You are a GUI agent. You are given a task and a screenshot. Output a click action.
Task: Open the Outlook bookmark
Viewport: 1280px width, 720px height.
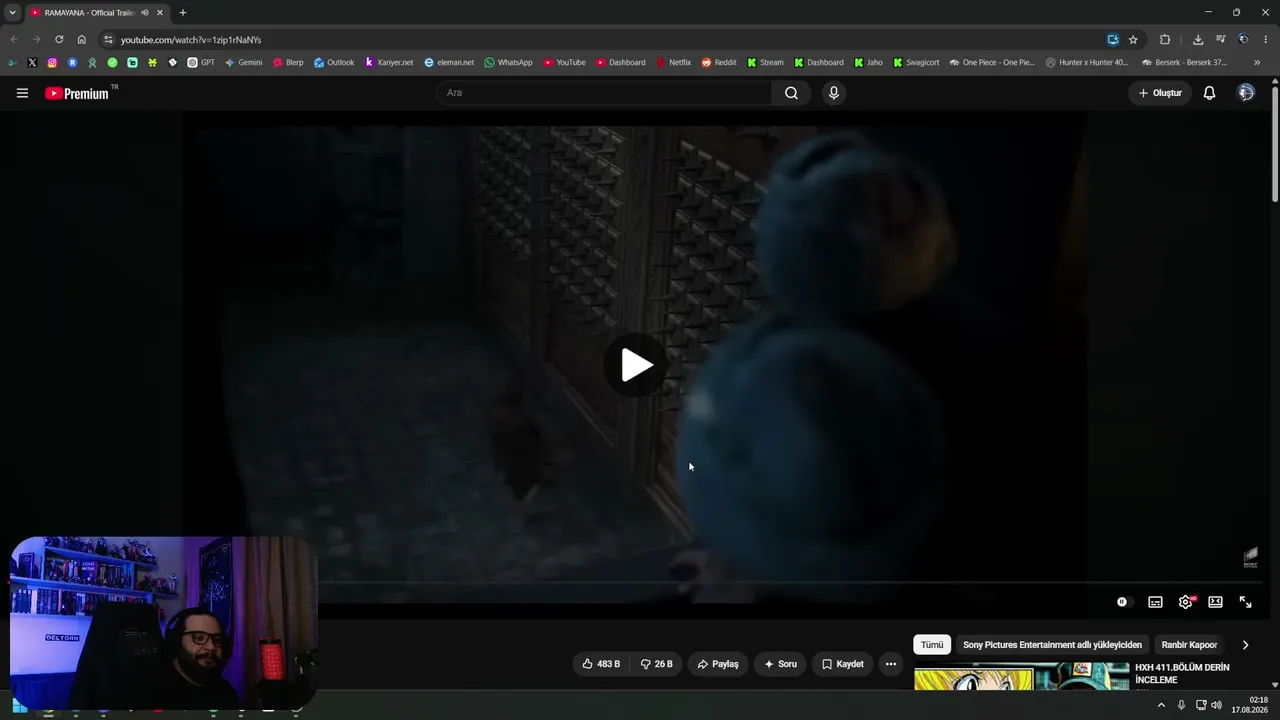[334, 62]
